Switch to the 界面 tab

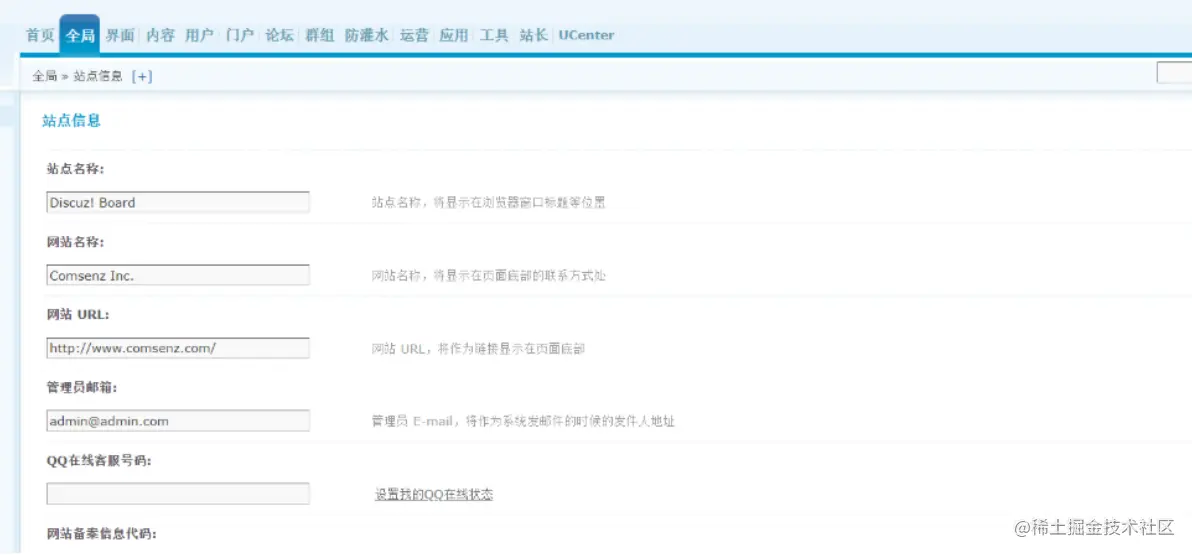click(x=120, y=35)
